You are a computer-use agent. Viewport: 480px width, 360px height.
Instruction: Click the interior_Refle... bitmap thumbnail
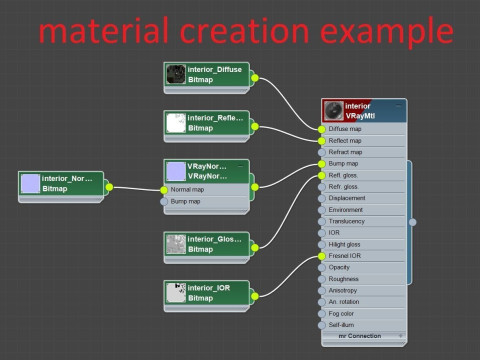tap(176, 123)
